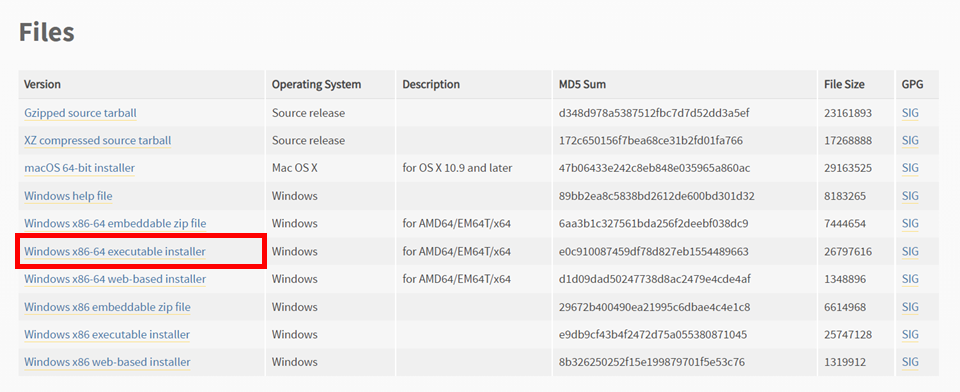
Task: Click file size 23161893
Action: click(848, 113)
